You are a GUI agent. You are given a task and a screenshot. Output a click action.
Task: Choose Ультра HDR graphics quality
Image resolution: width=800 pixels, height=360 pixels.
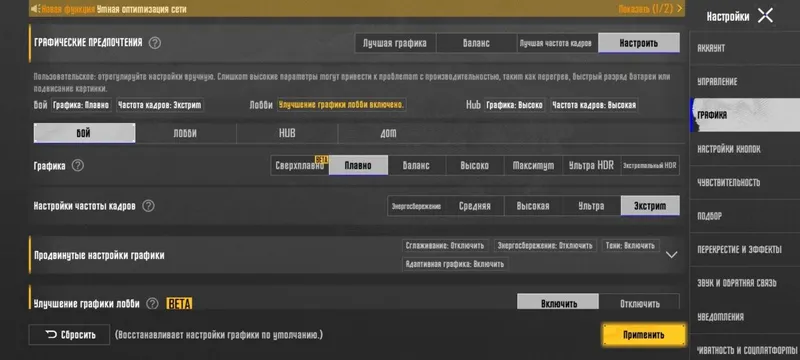pyautogui.click(x=592, y=165)
